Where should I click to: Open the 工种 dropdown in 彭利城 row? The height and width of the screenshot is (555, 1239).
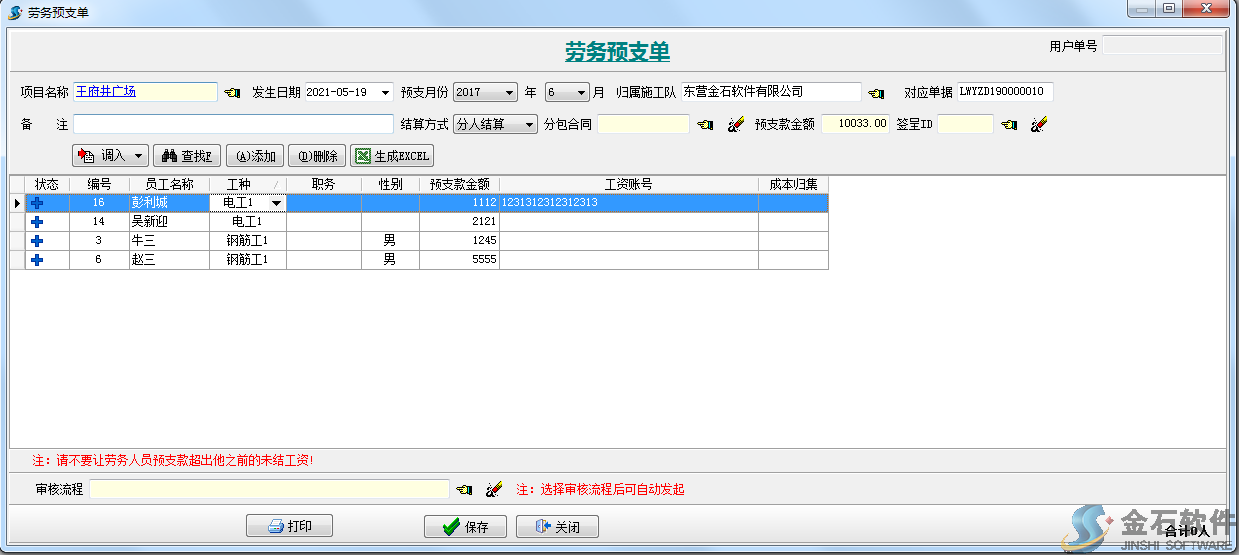(x=276, y=203)
